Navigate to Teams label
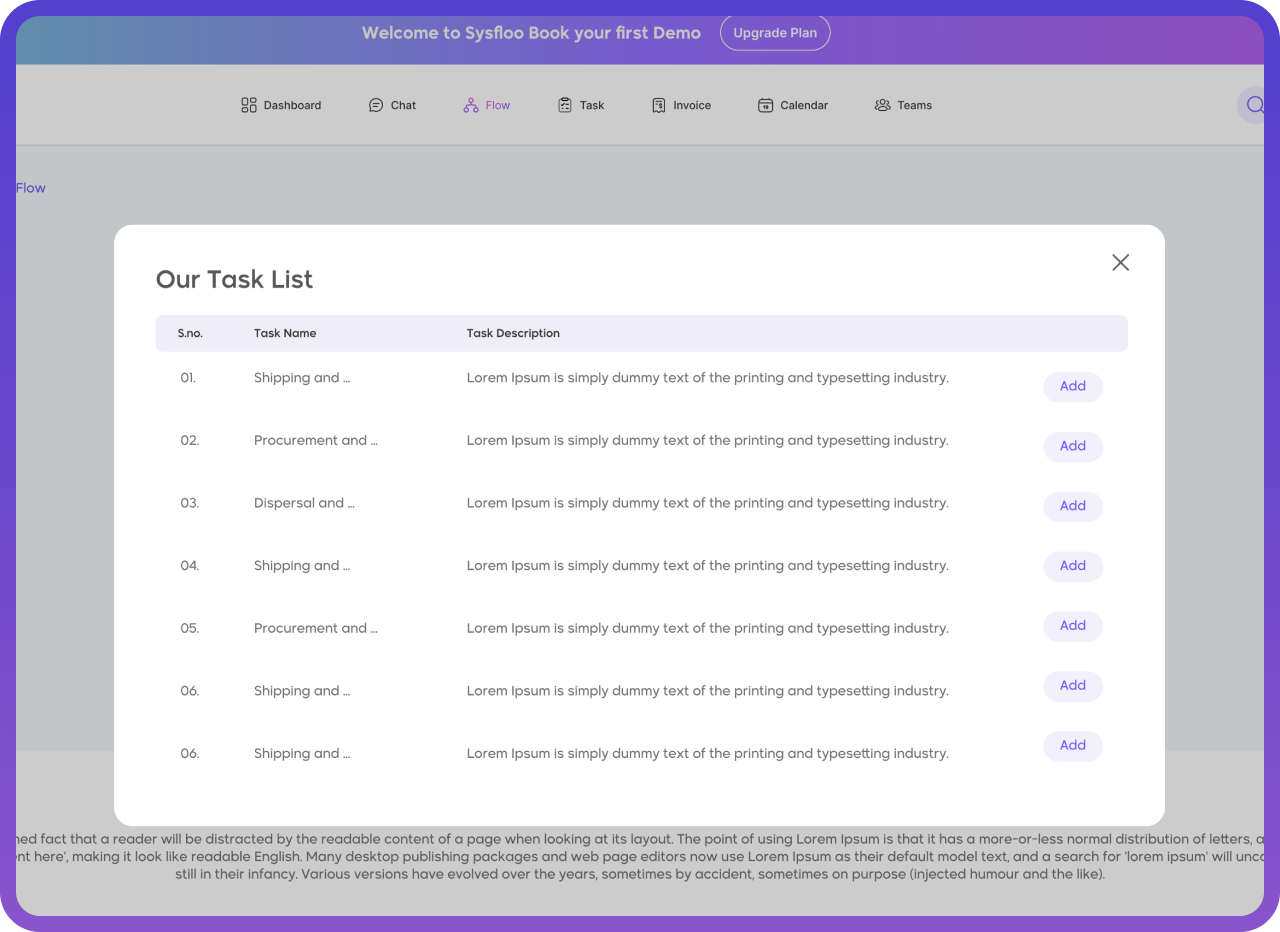Viewport: 1280px width, 932px height. click(915, 105)
